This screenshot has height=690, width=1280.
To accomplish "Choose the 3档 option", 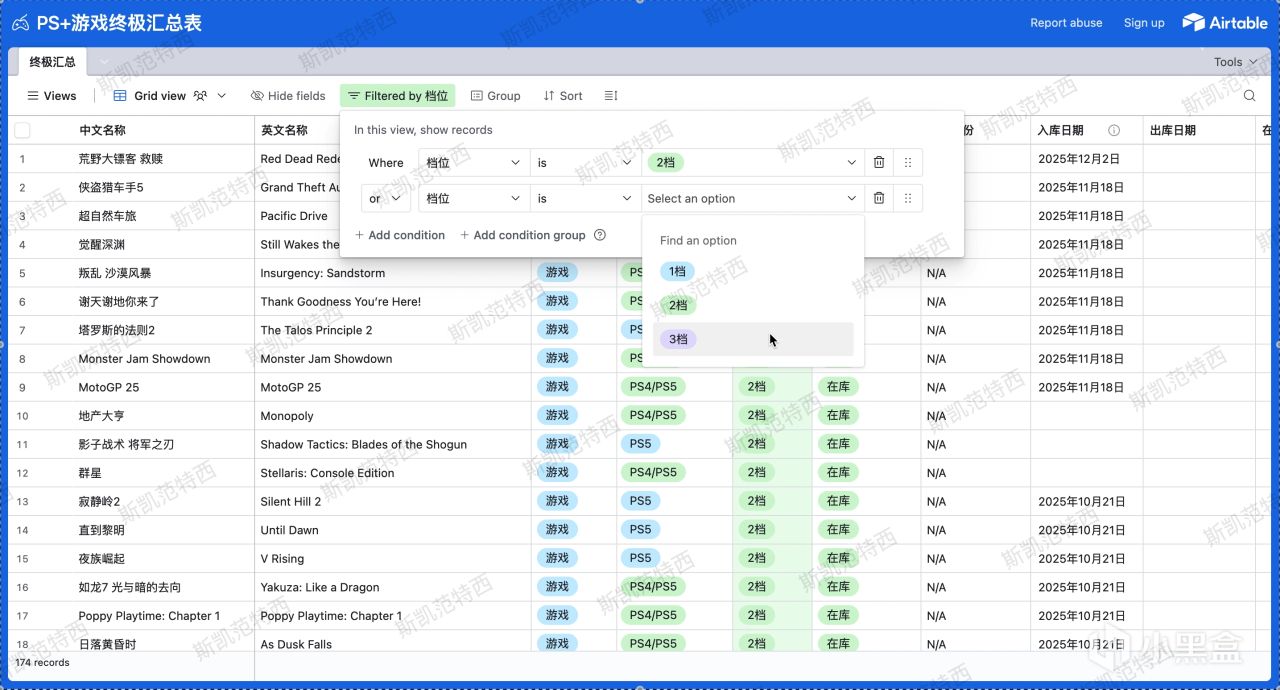I will (753, 339).
